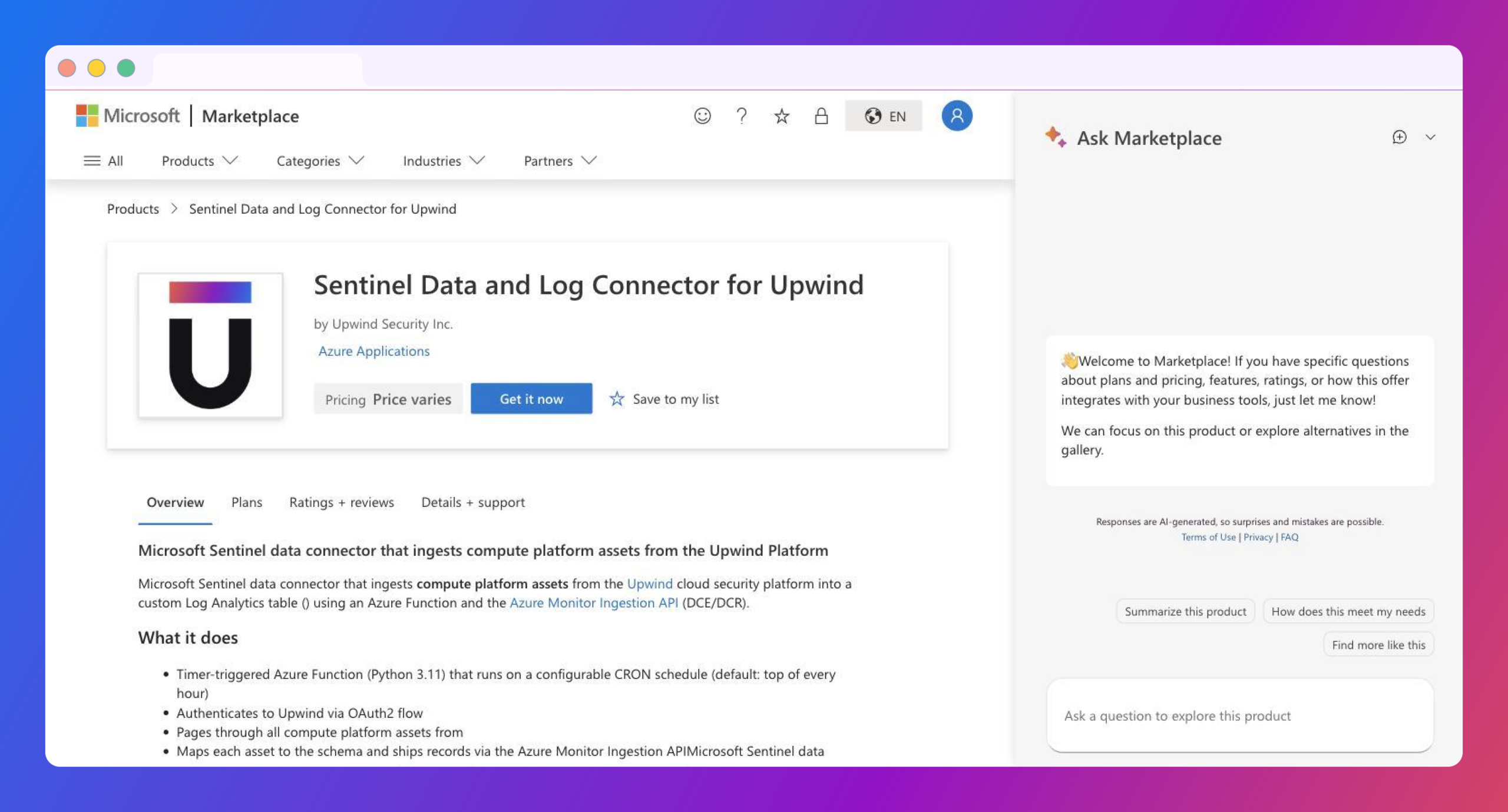Click Summarize this product suggestion
This screenshot has height=812, width=1508.
click(x=1185, y=611)
